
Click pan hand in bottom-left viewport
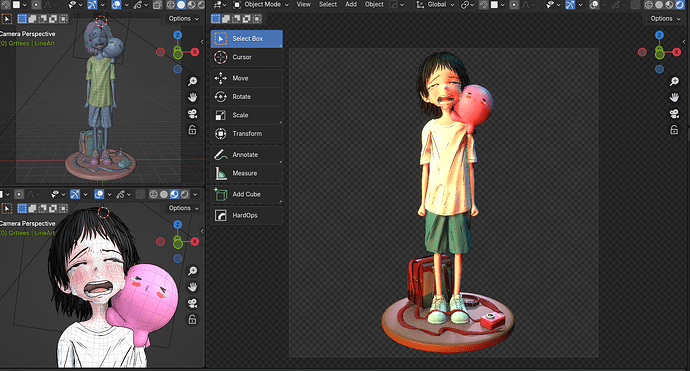point(192,287)
